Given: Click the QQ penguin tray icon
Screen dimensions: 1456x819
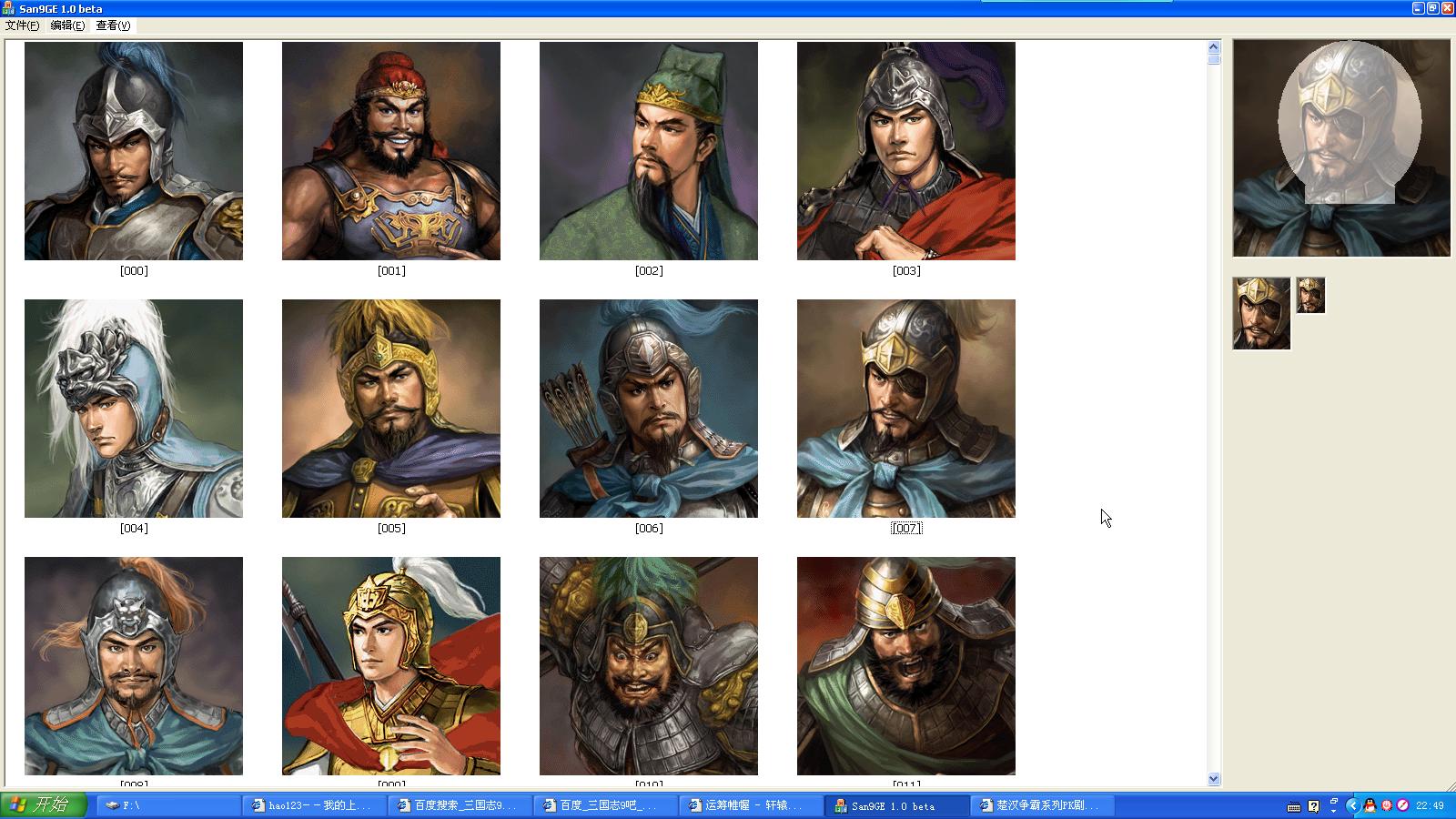Looking at the screenshot, I should [1370, 805].
